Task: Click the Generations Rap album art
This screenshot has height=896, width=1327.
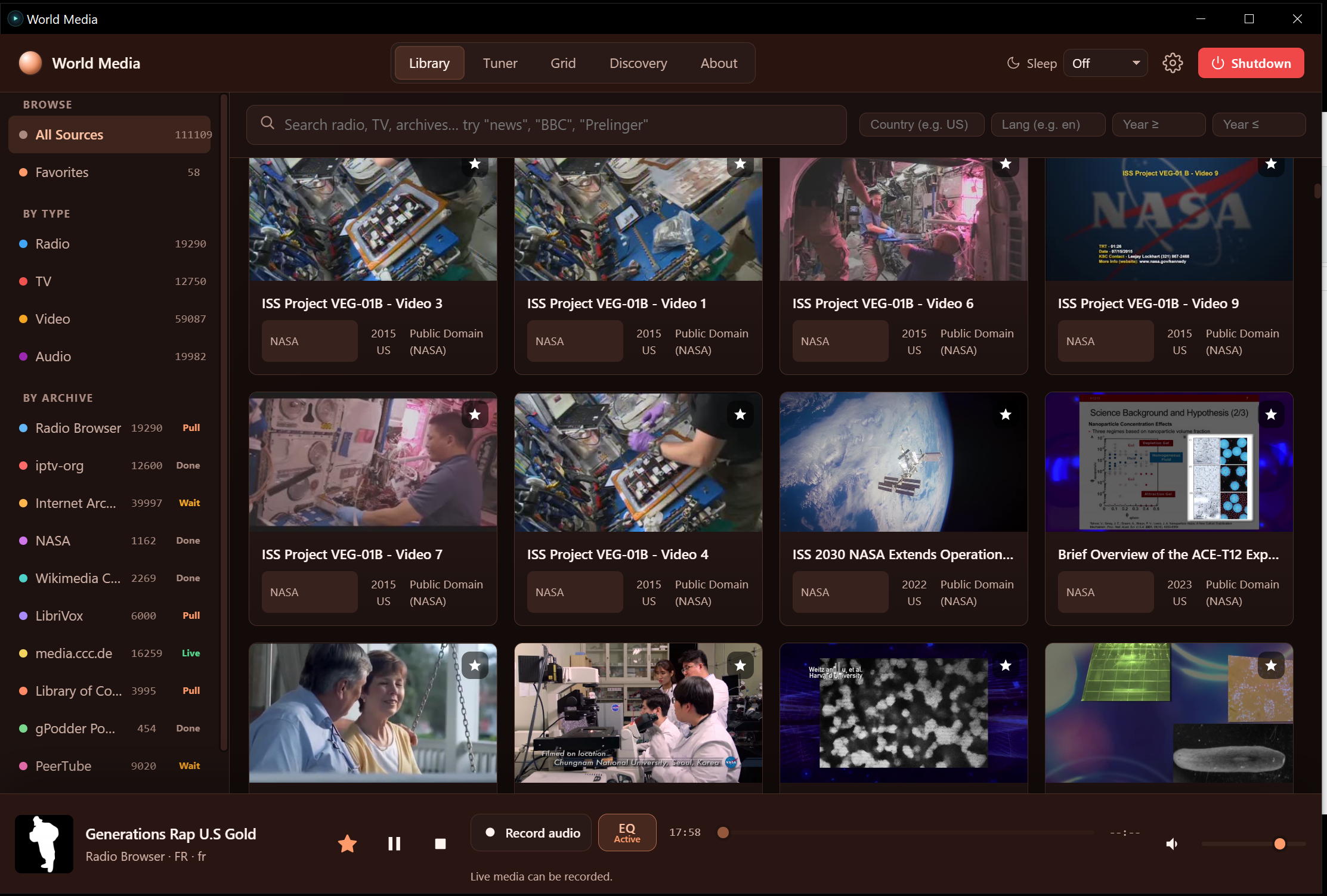Action: [44, 844]
